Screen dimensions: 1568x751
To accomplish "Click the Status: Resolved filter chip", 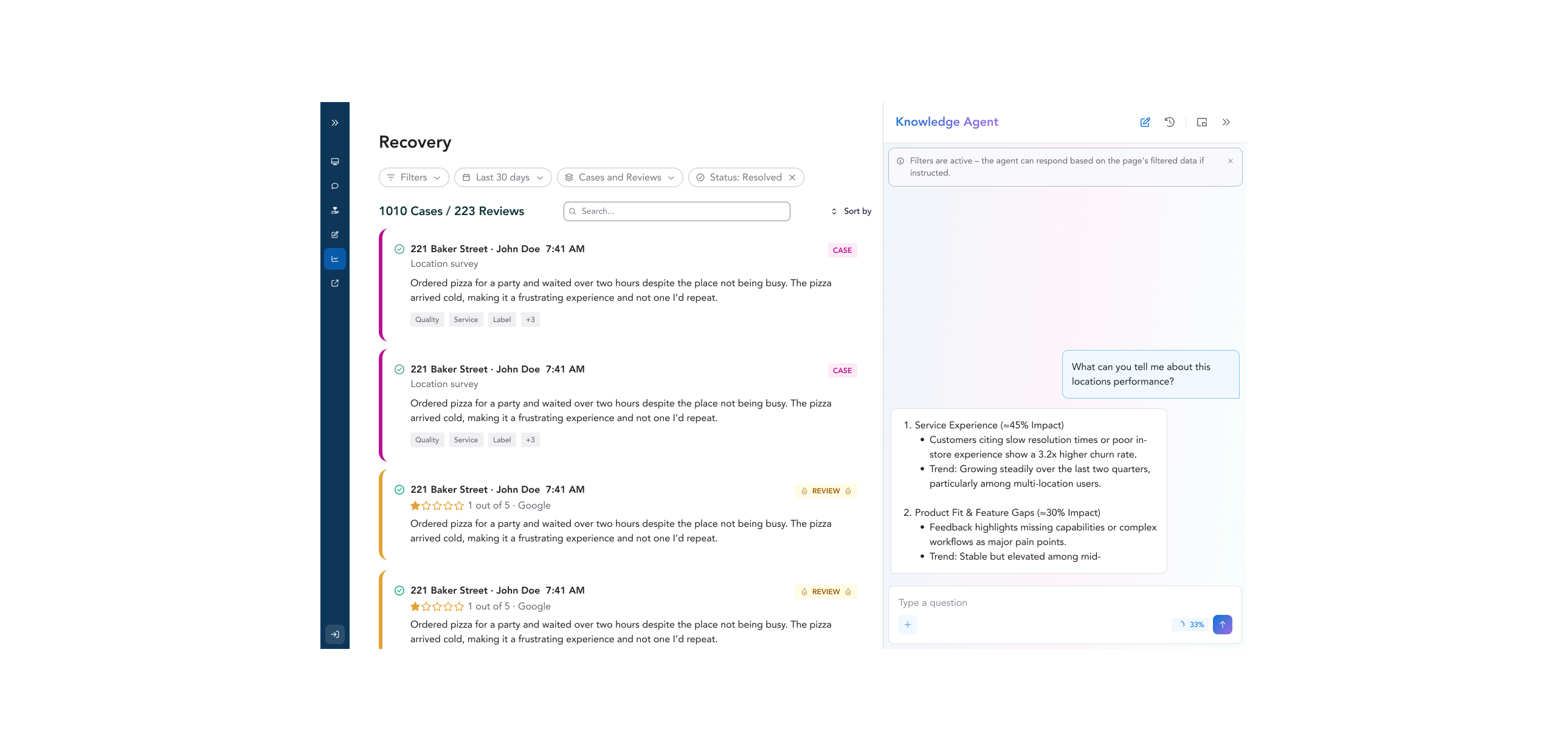I will [x=745, y=177].
